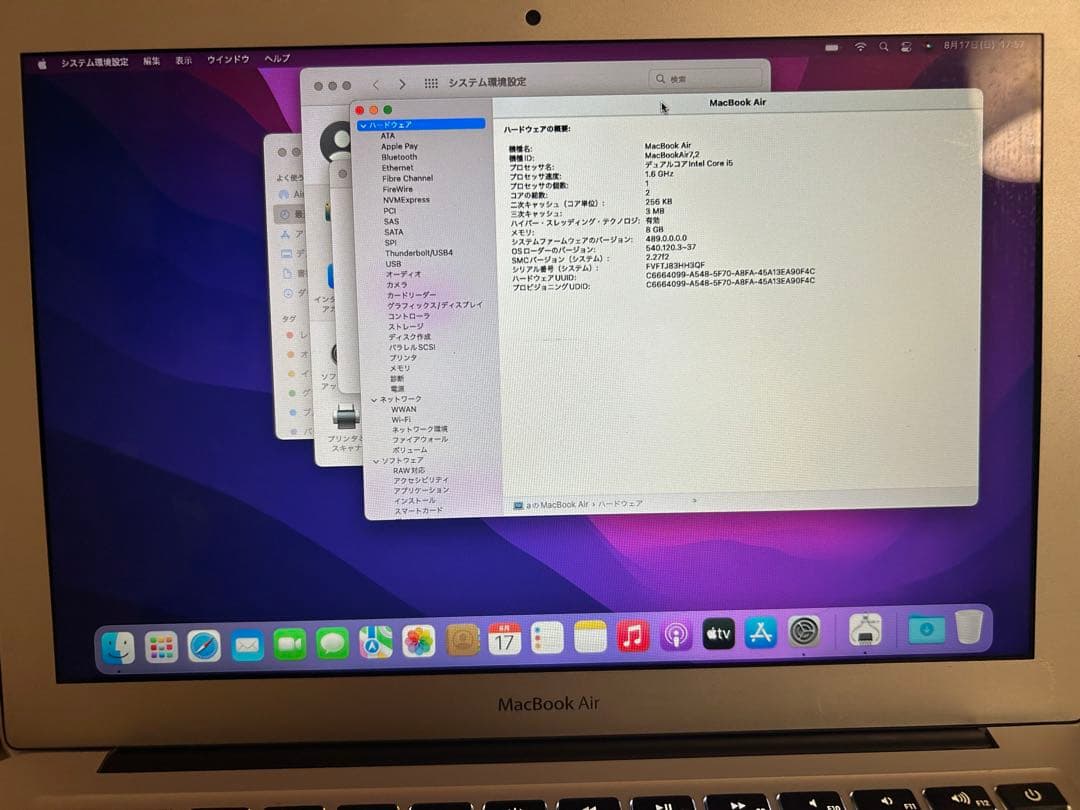Open the Photos app in the Dock

pyautogui.click(x=420, y=641)
